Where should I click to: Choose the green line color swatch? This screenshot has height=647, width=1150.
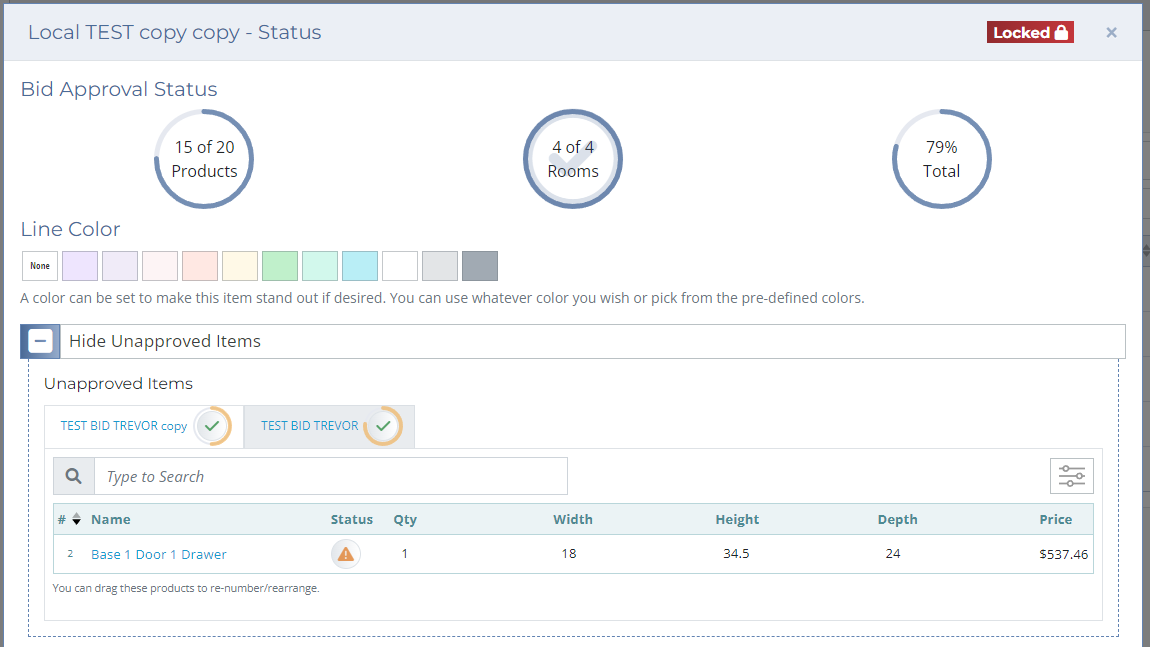click(x=280, y=266)
